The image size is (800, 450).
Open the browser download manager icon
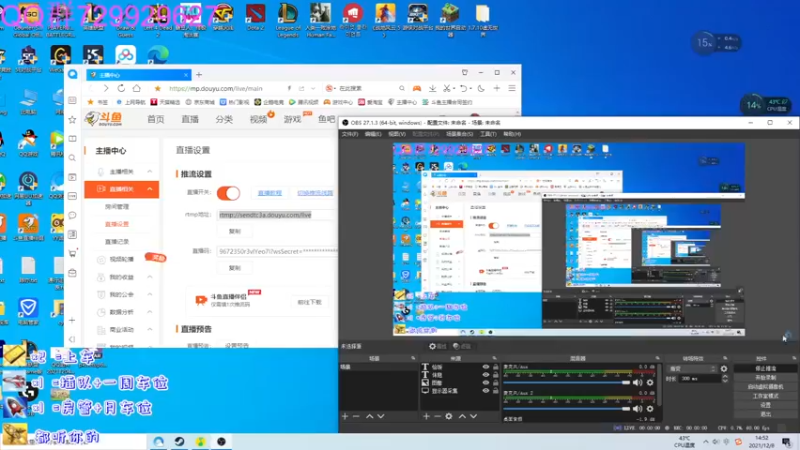pyautogui.click(x=432, y=88)
